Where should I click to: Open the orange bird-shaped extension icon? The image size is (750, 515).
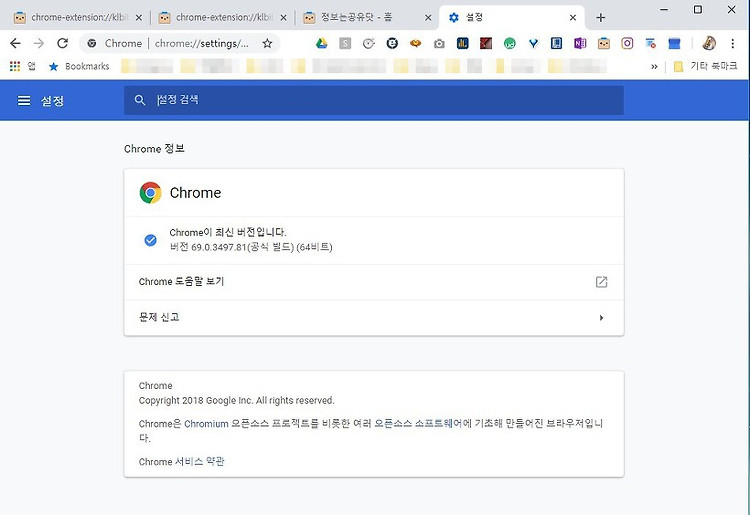pos(415,44)
